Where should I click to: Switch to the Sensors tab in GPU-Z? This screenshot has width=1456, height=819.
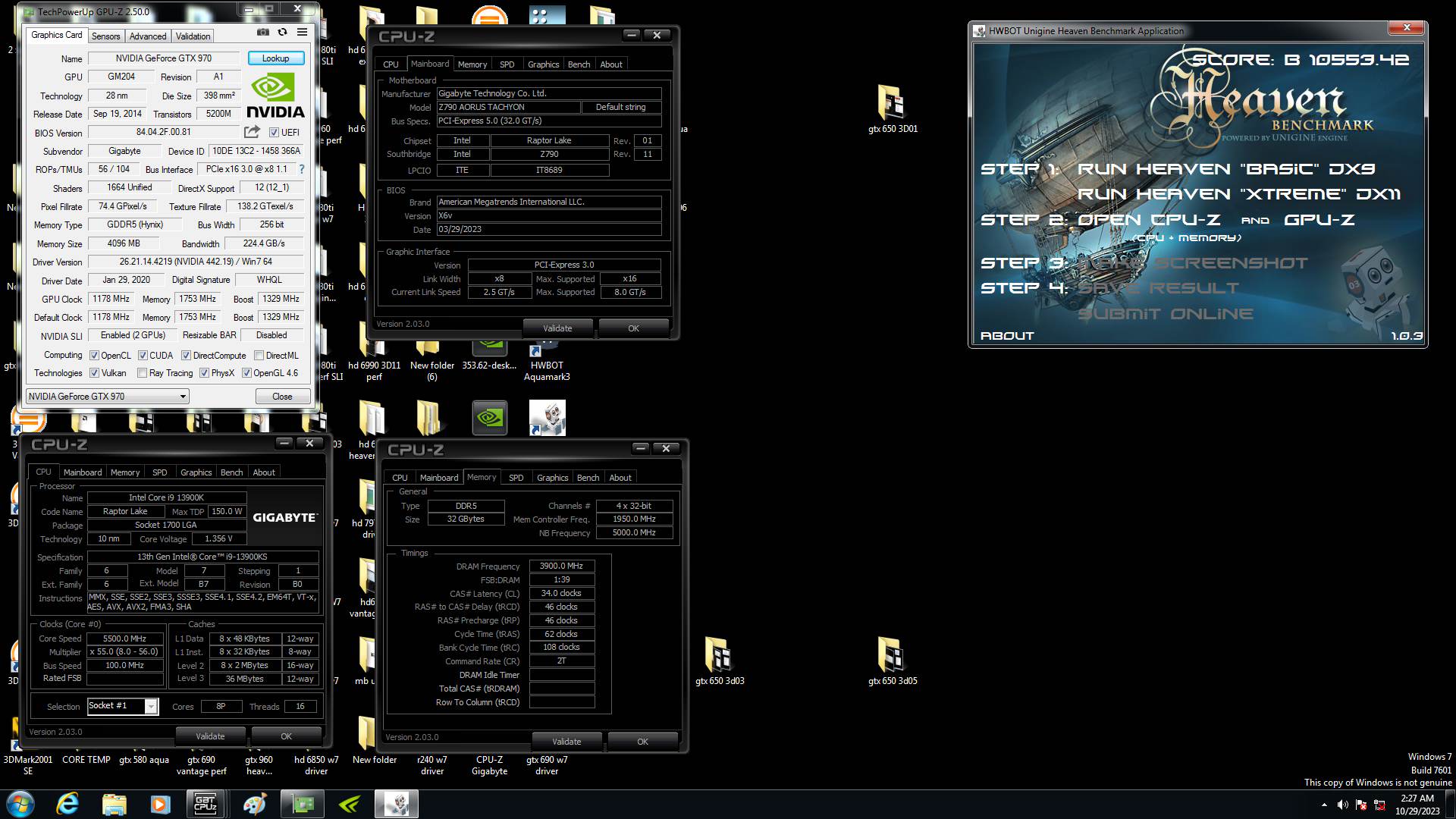[105, 36]
